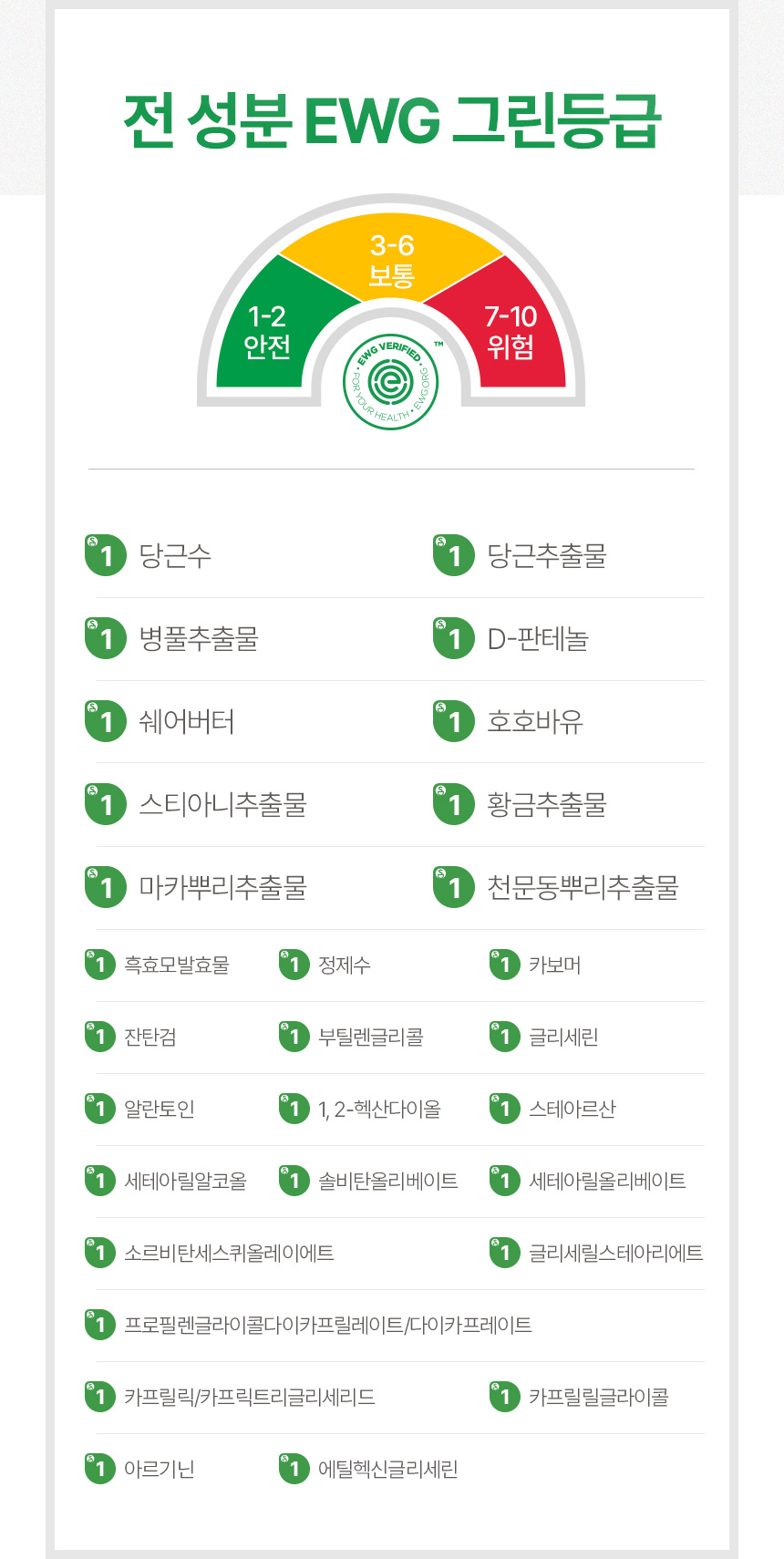Click the EWG Verified seal logo
784x1559 pixels.
pyautogui.click(x=391, y=381)
